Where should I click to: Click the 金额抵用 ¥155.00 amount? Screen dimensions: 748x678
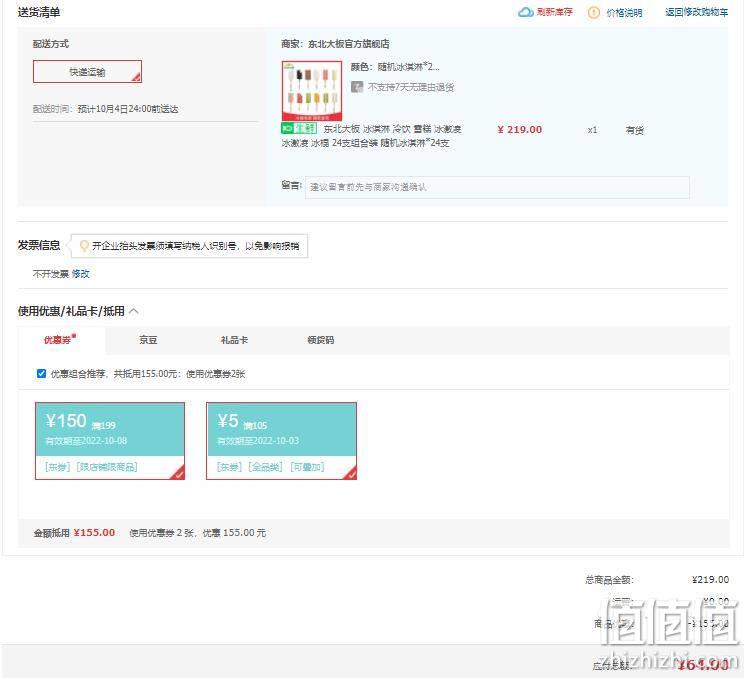(94, 532)
